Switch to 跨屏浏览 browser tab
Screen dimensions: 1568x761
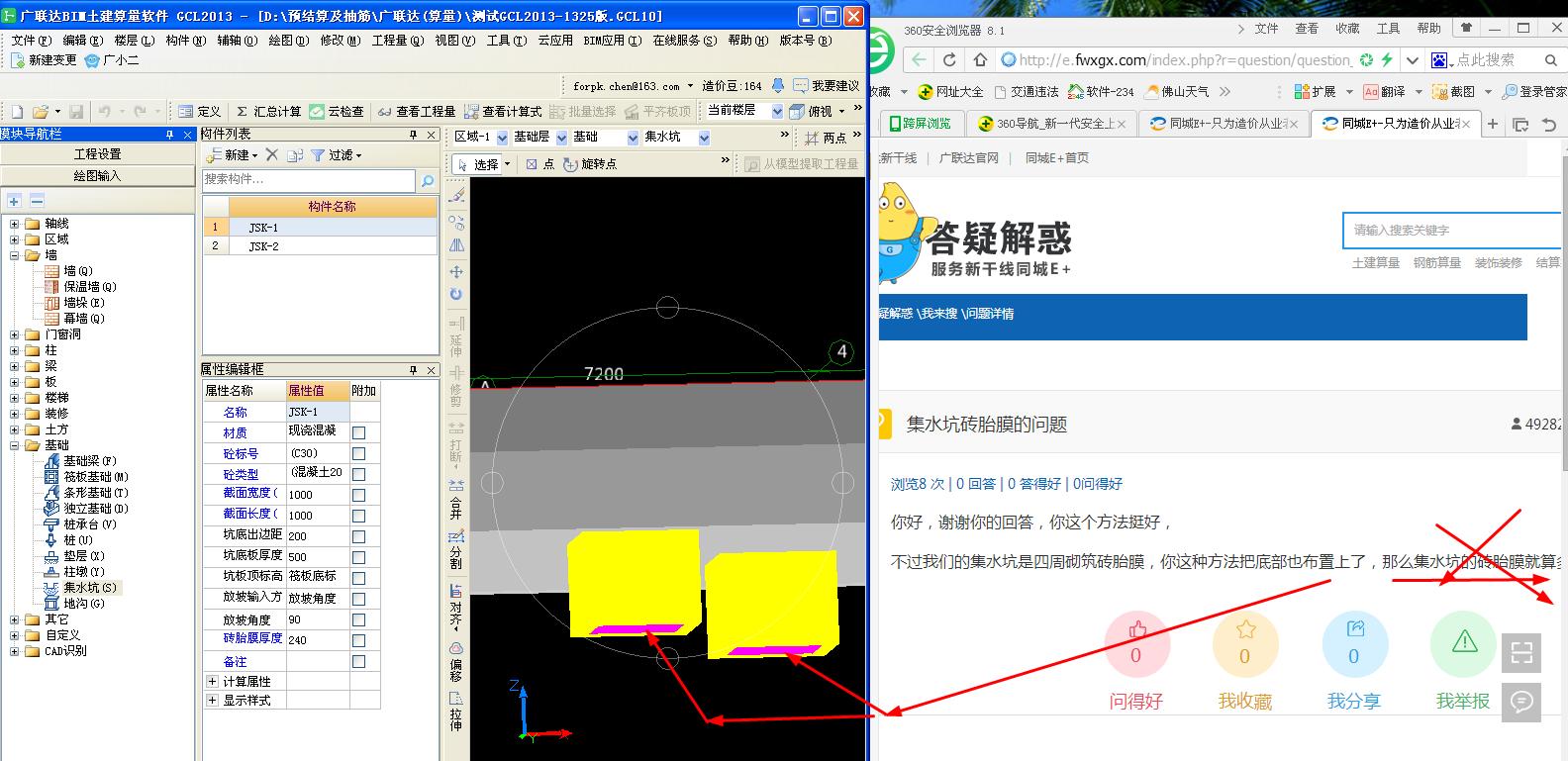click(x=920, y=124)
